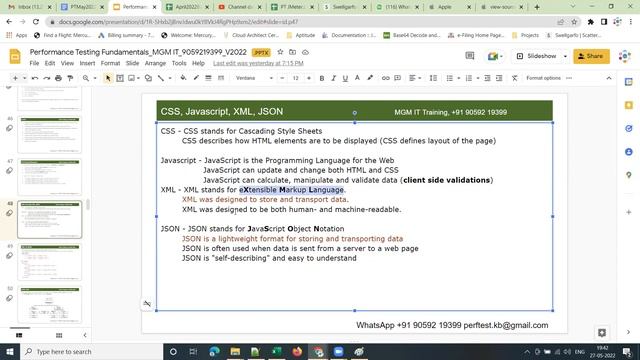The width and height of the screenshot is (640, 360).
Task: Click the Add comment icon in toolbar
Action: click(x=398, y=78)
